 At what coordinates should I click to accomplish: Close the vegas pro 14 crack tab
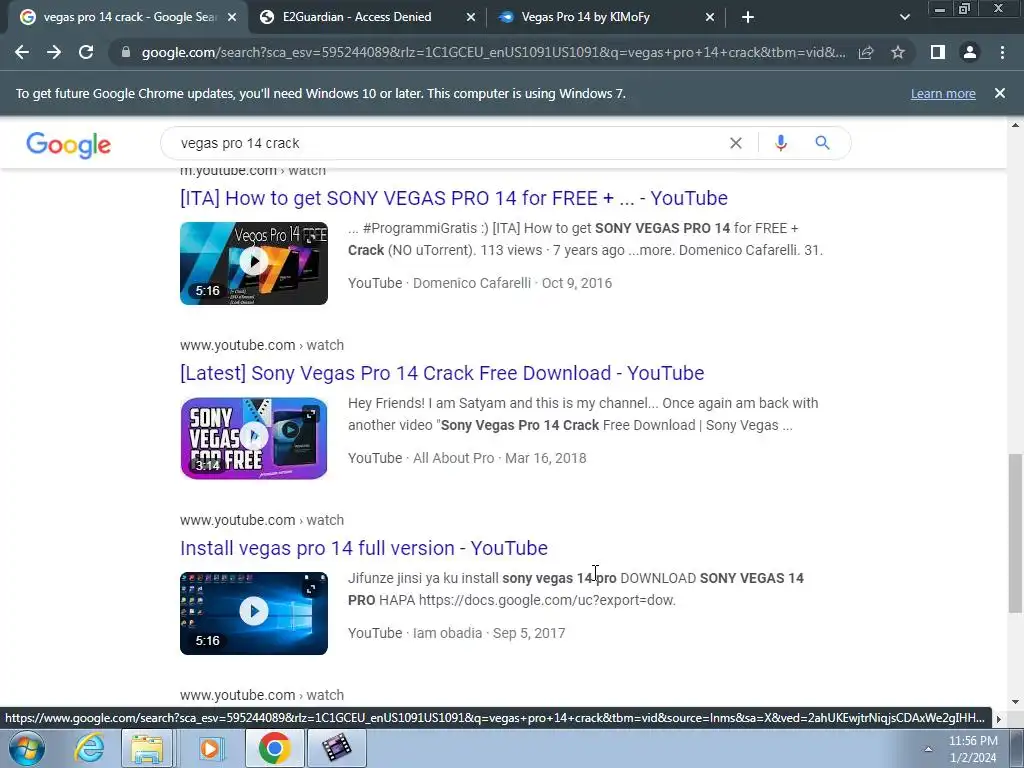tap(232, 18)
